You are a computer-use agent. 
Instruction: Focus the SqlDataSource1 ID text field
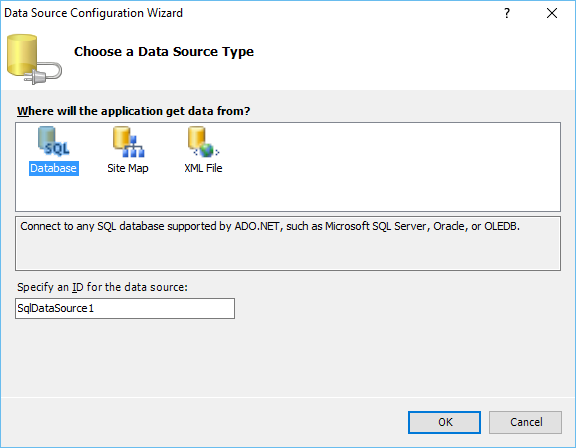point(125,308)
